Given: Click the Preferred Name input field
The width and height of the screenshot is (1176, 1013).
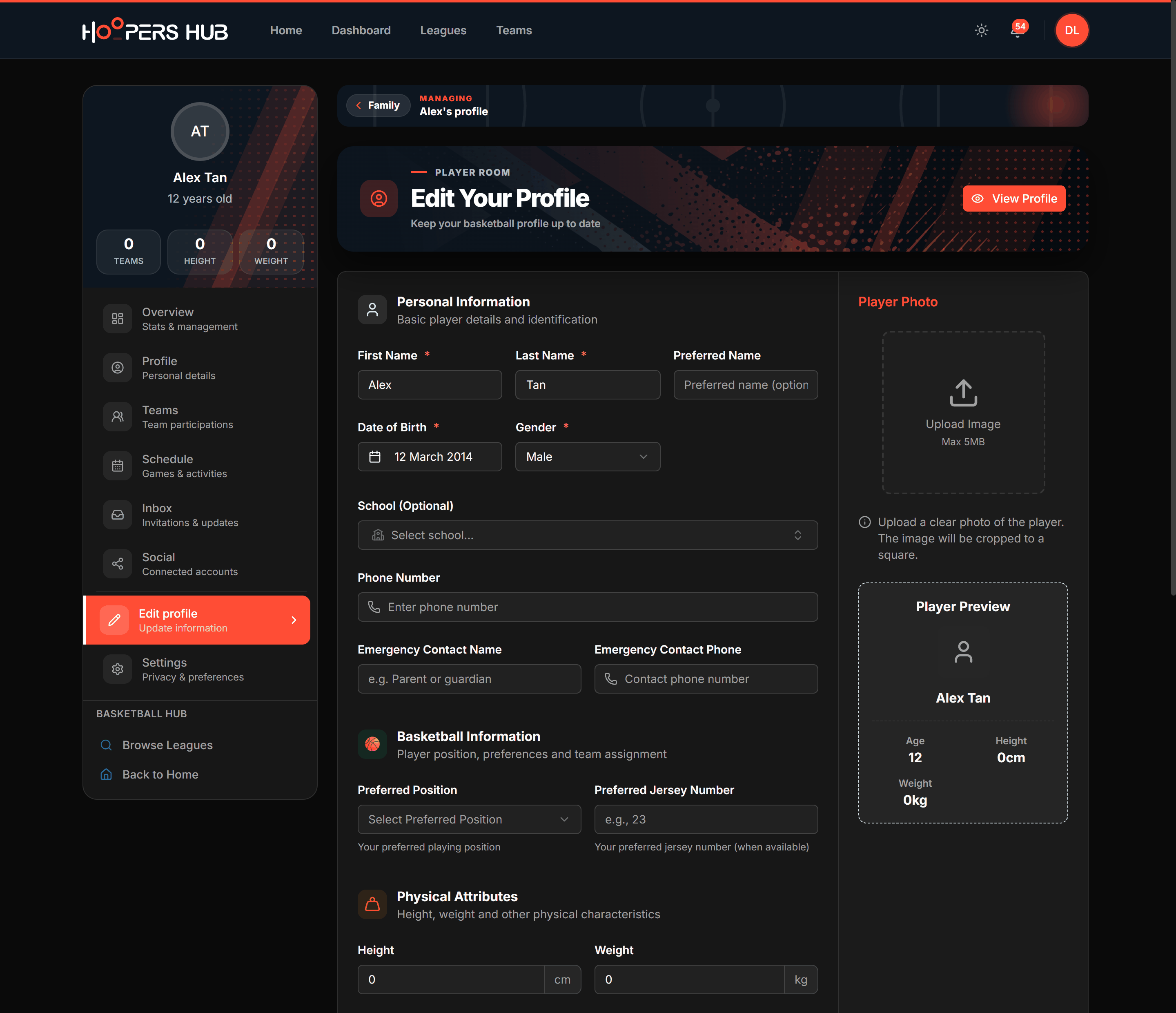Looking at the screenshot, I should coord(745,385).
